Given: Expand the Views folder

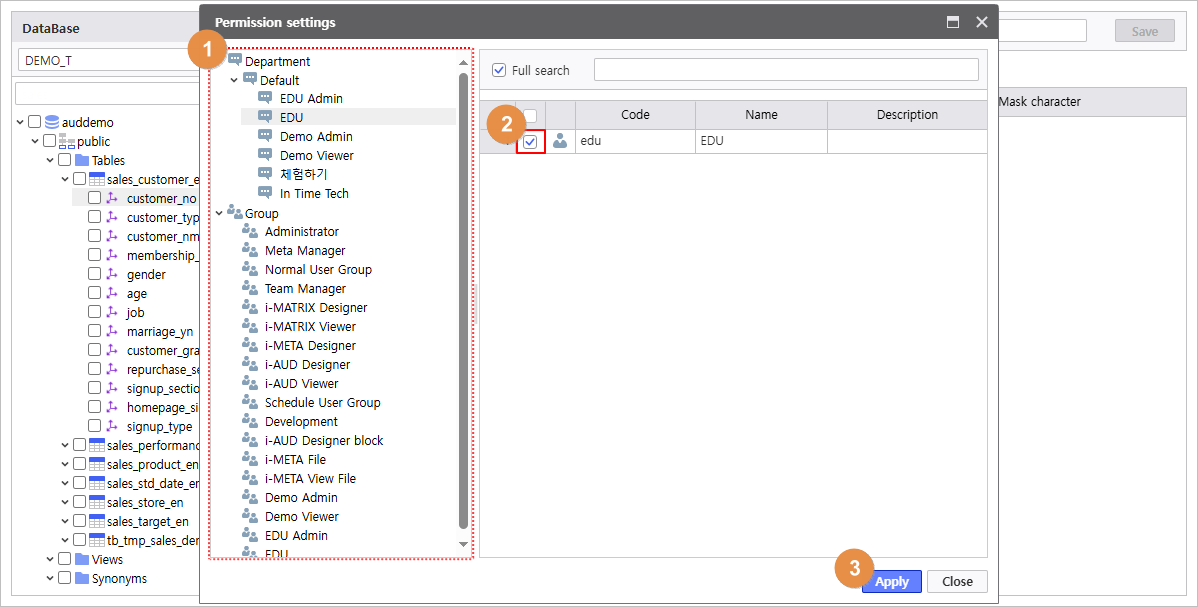Looking at the screenshot, I should [x=50, y=559].
